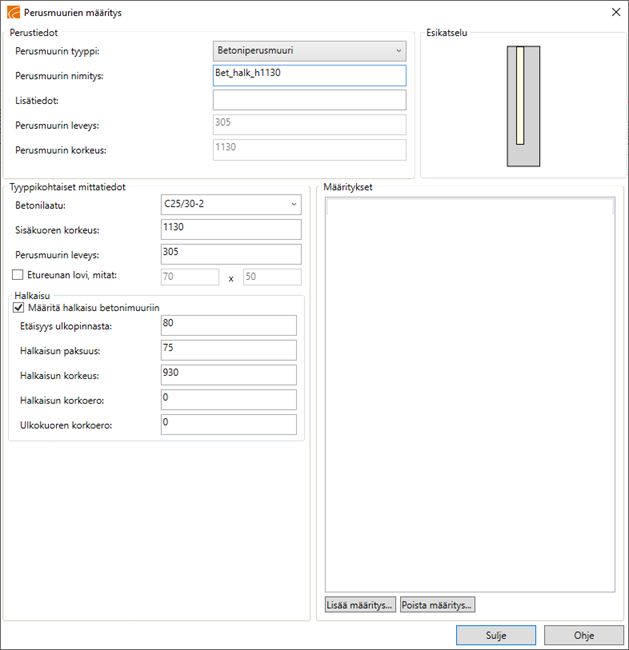Select the Sisäkuoren korkeus input field
629x650 pixels.
pos(231,229)
